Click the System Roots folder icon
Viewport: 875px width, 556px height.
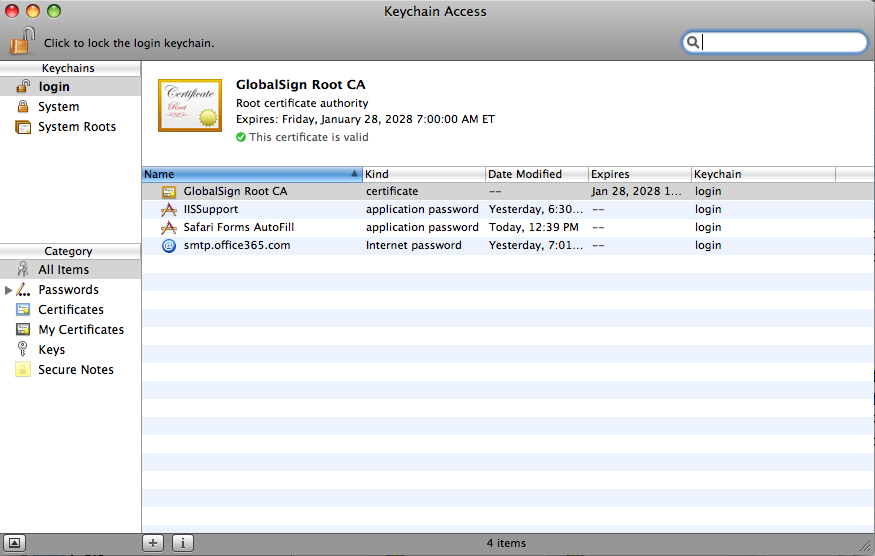coord(23,127)
